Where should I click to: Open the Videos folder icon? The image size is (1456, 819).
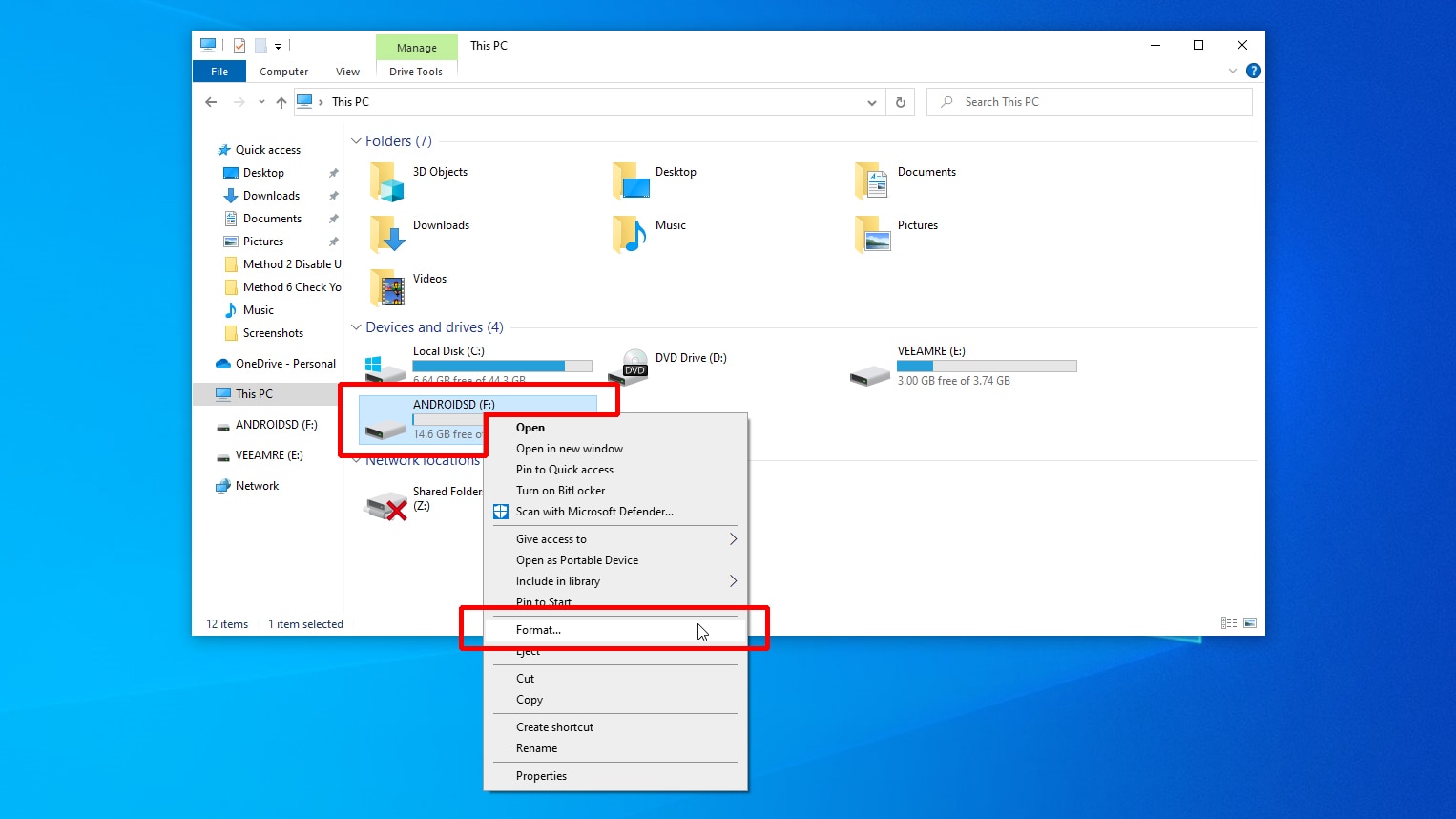387,287
